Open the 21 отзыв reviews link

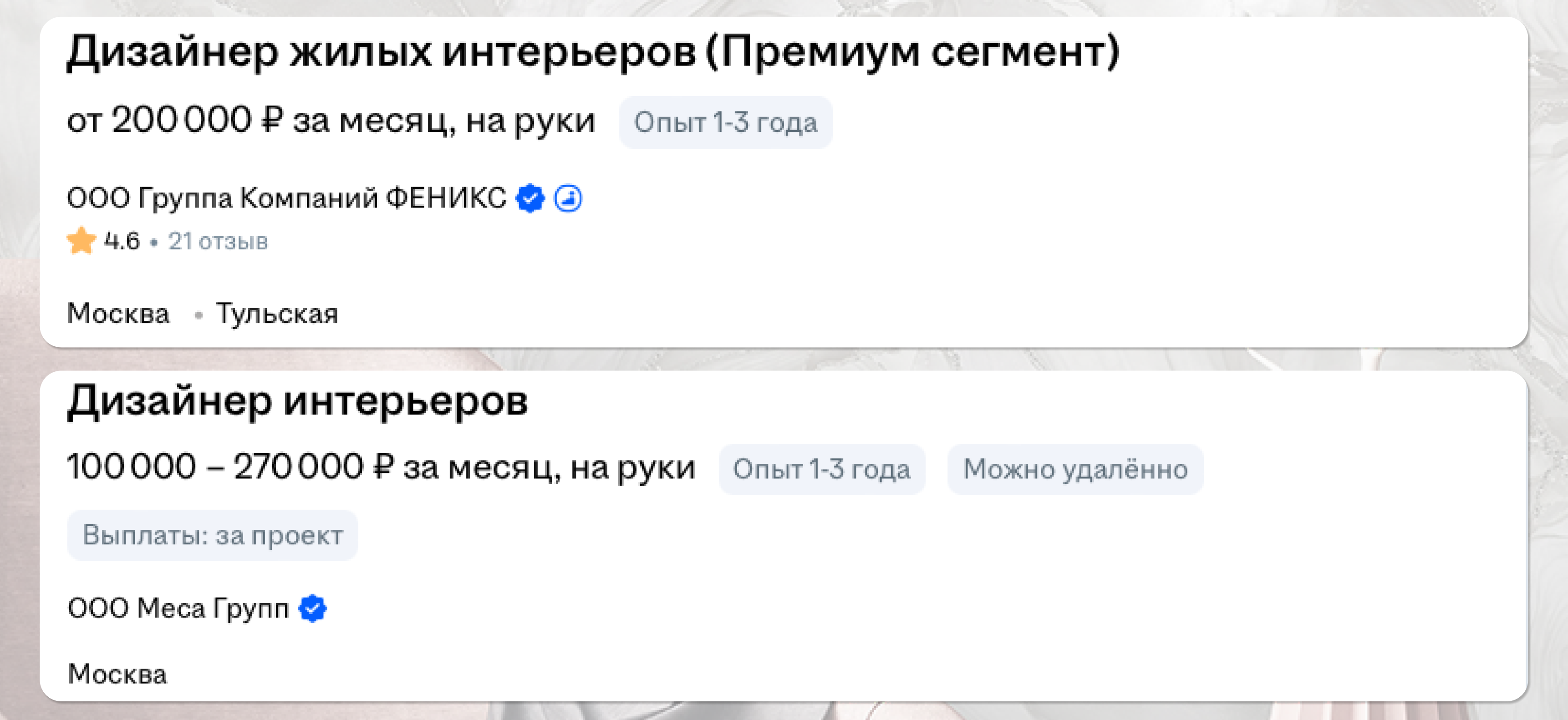point(218,242)
